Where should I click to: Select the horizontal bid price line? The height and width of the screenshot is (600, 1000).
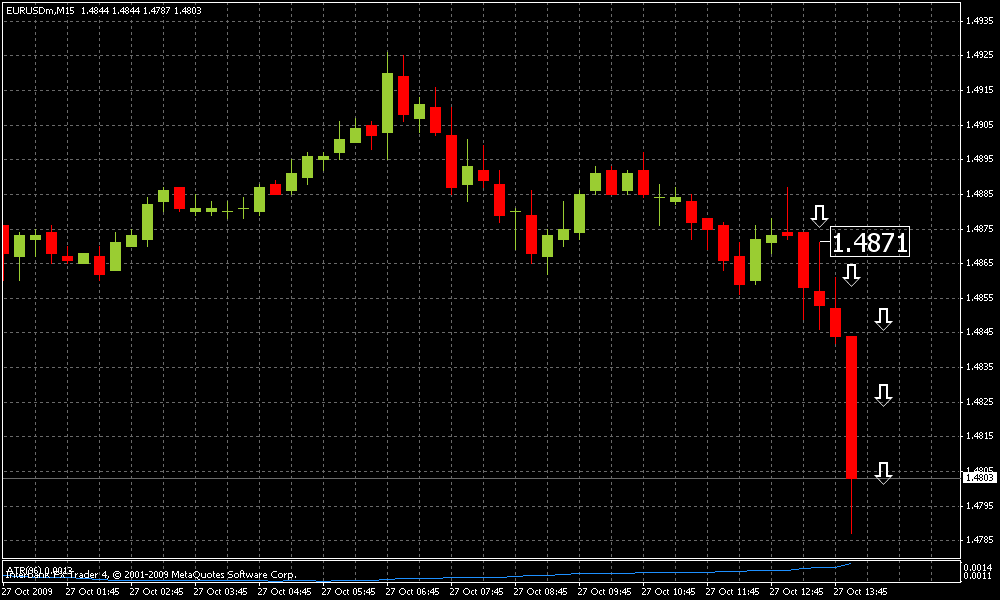point(482,478)
